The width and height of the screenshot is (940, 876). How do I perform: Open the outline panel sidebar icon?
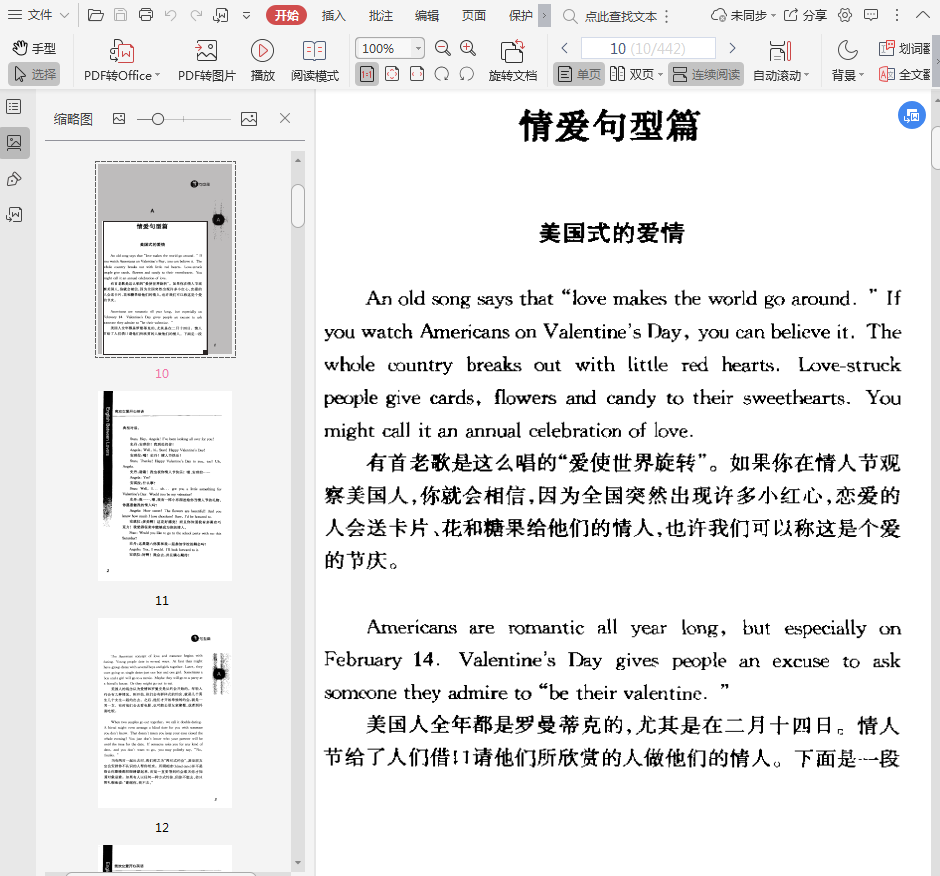pyautogui.click(x=14, y=107)
